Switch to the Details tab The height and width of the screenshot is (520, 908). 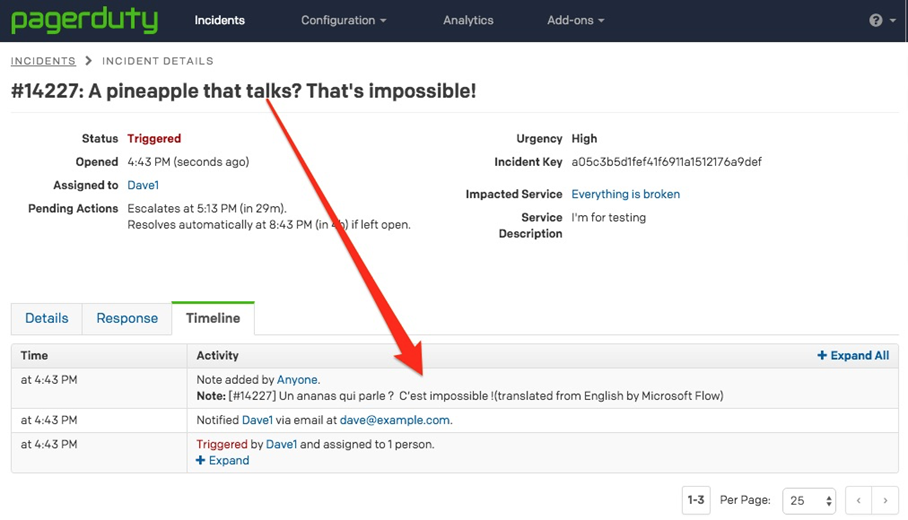(x=47, y=318)
